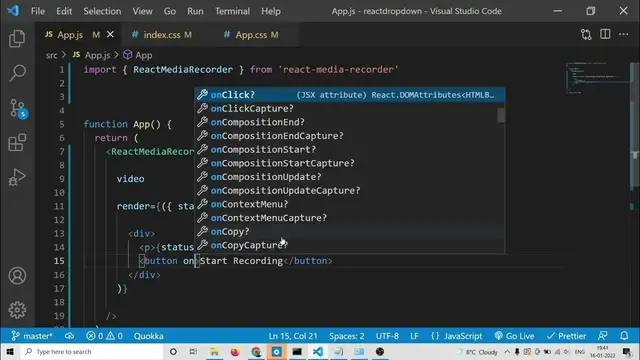The height and width of the screenshot is (360, 640).
Task: Open the Accounts menu icon
Action: [17, 276]
